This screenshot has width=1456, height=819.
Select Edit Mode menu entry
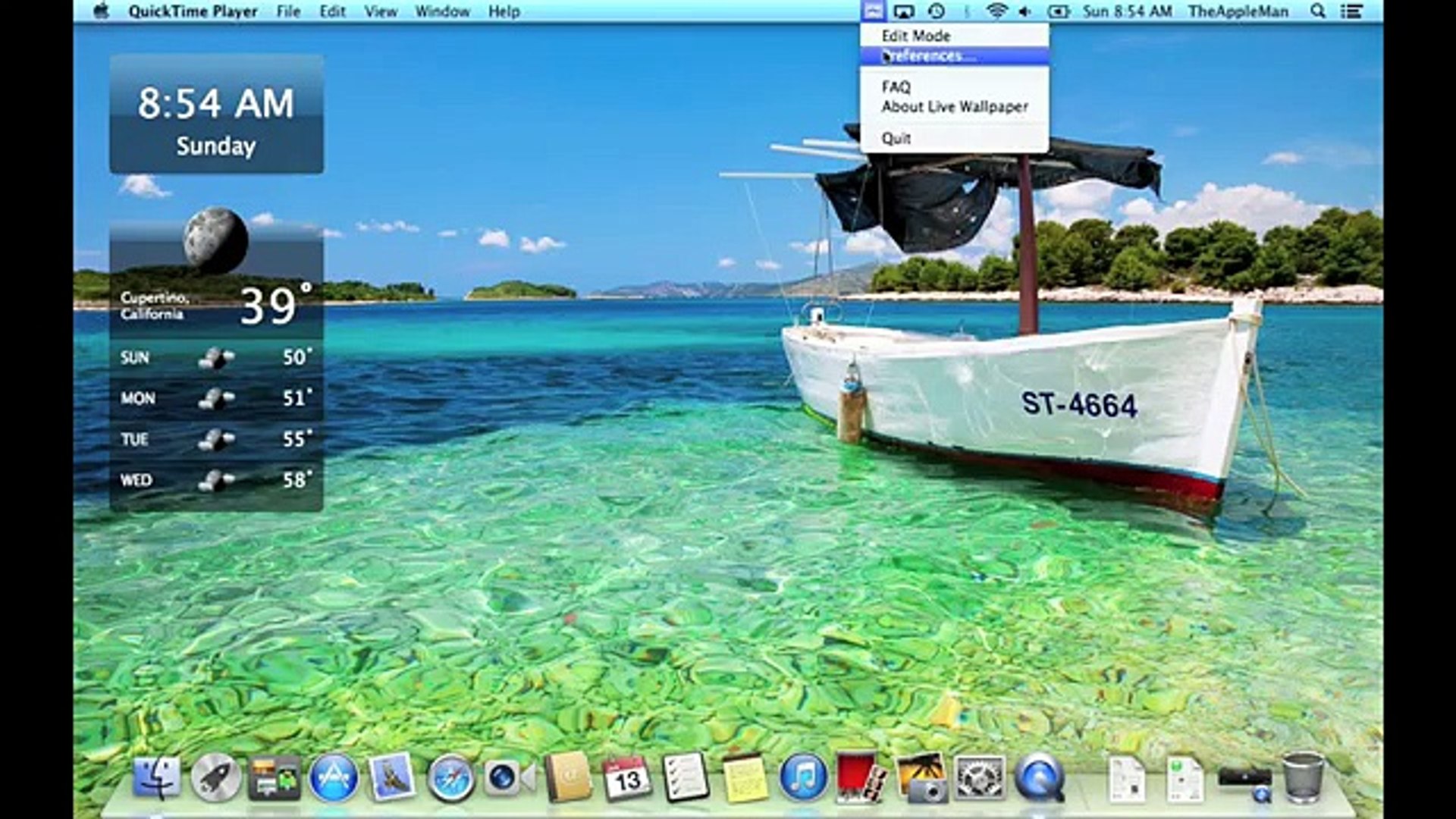[x=915, y=36]
